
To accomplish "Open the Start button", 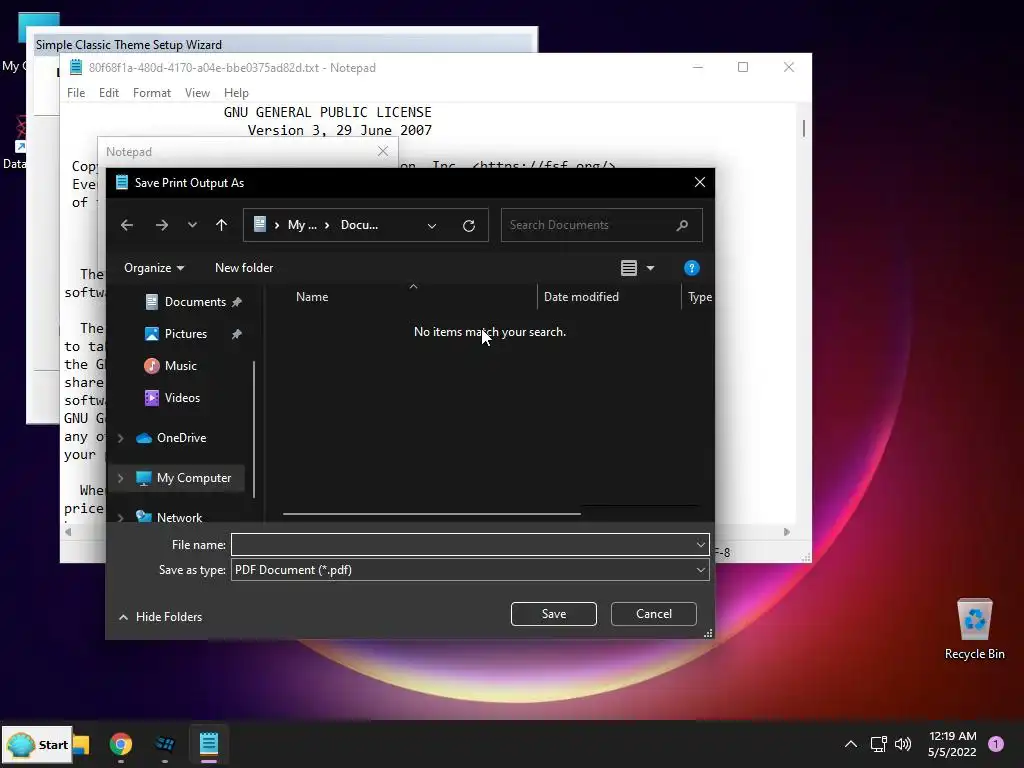I will tap(37, 744).
